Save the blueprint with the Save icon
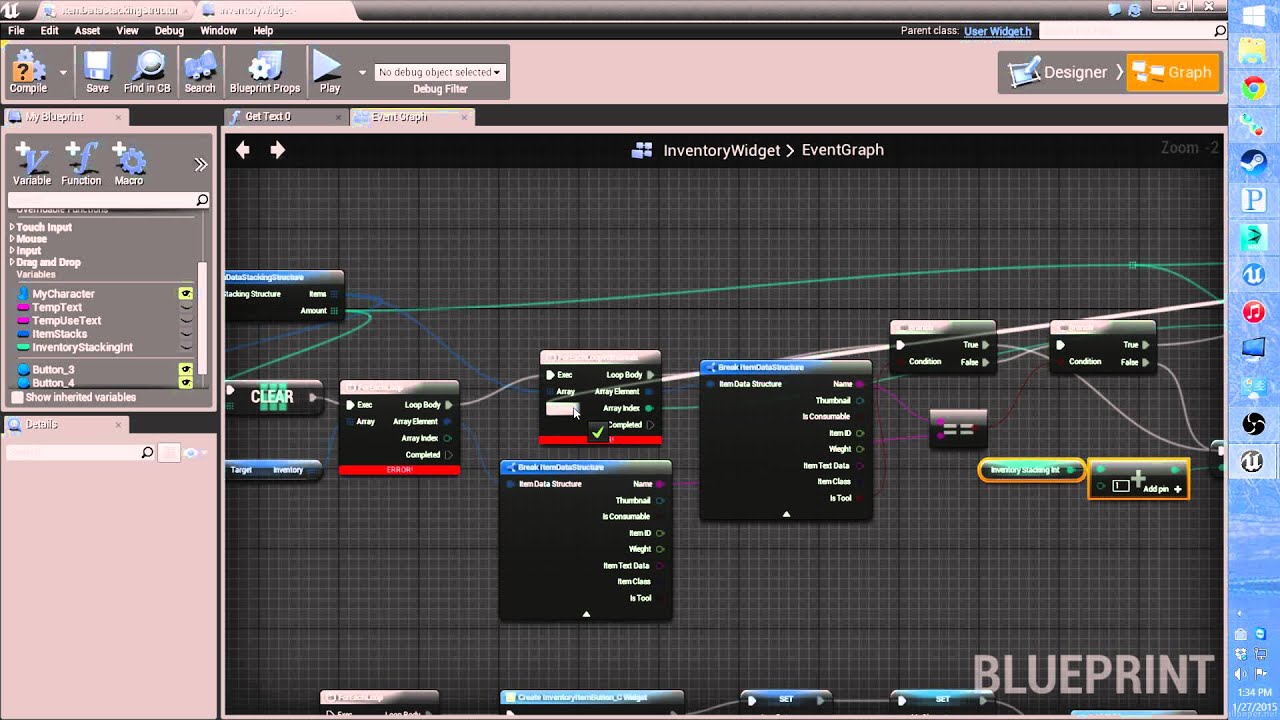This screenshot has width=1280, height=720. coord(97,73)
